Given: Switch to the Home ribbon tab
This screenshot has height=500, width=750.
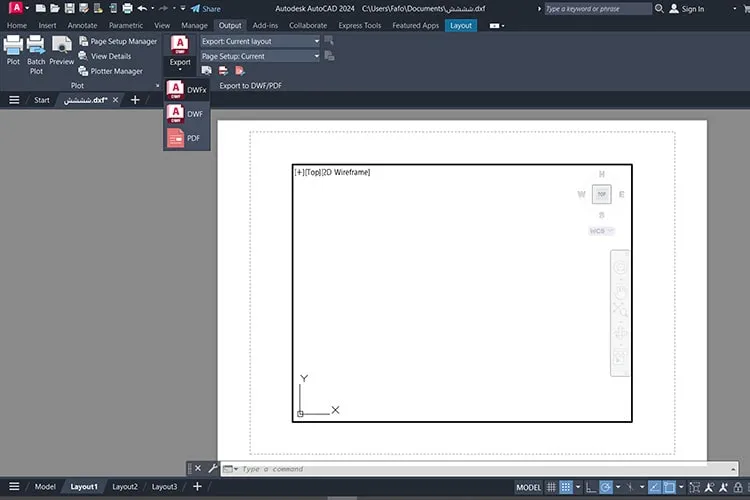Looking at the screenshot, I should tap(17, 25).
